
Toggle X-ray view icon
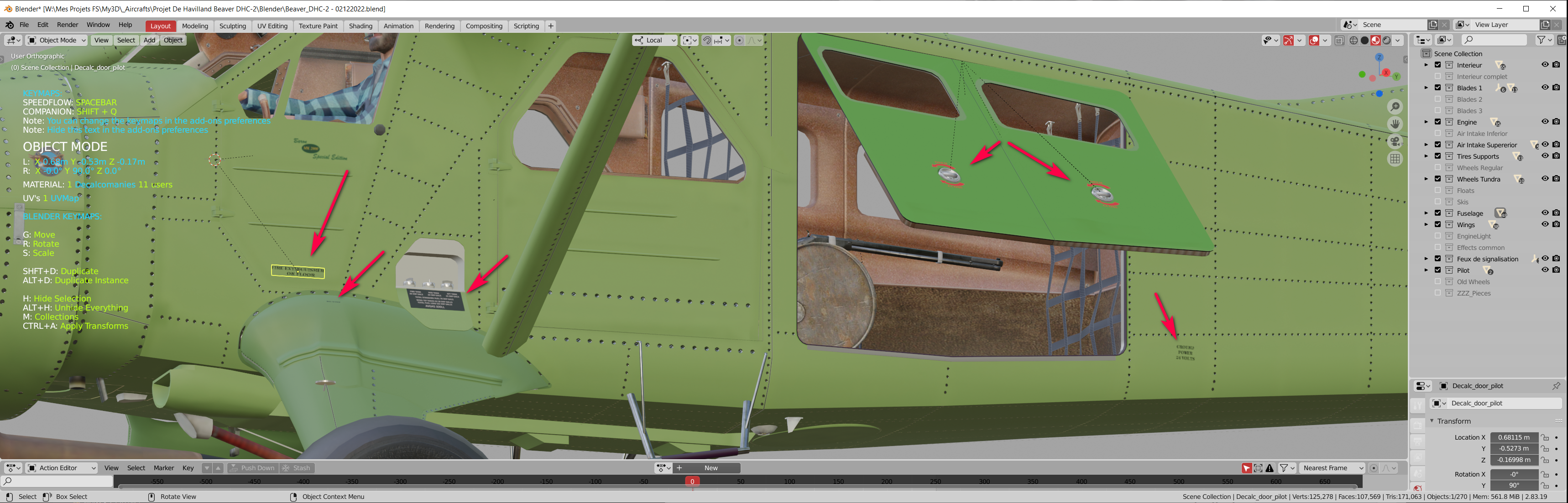[1339, 40]
